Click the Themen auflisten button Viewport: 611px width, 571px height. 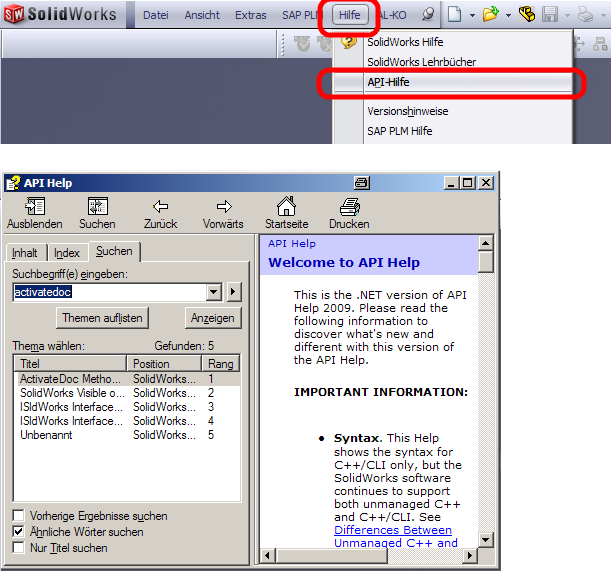[x=102, y=318]
